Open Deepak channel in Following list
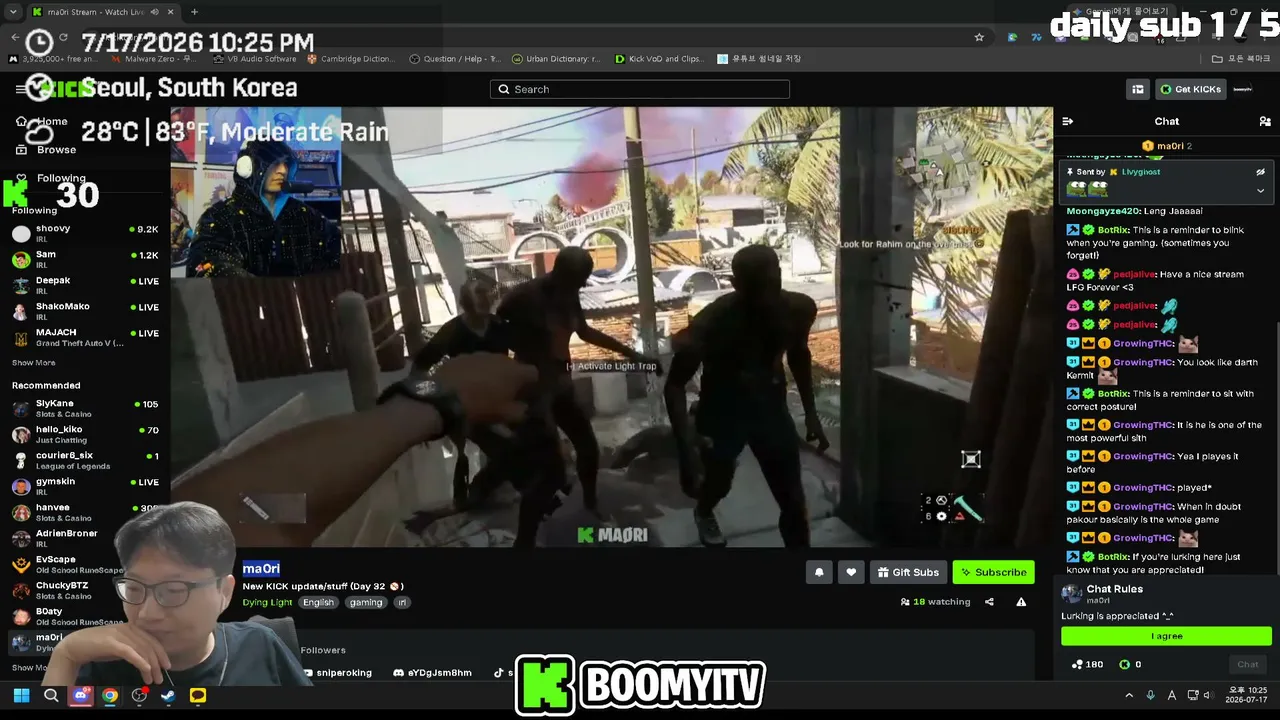This screenshot has width=1280, height=720. [85, 284]
